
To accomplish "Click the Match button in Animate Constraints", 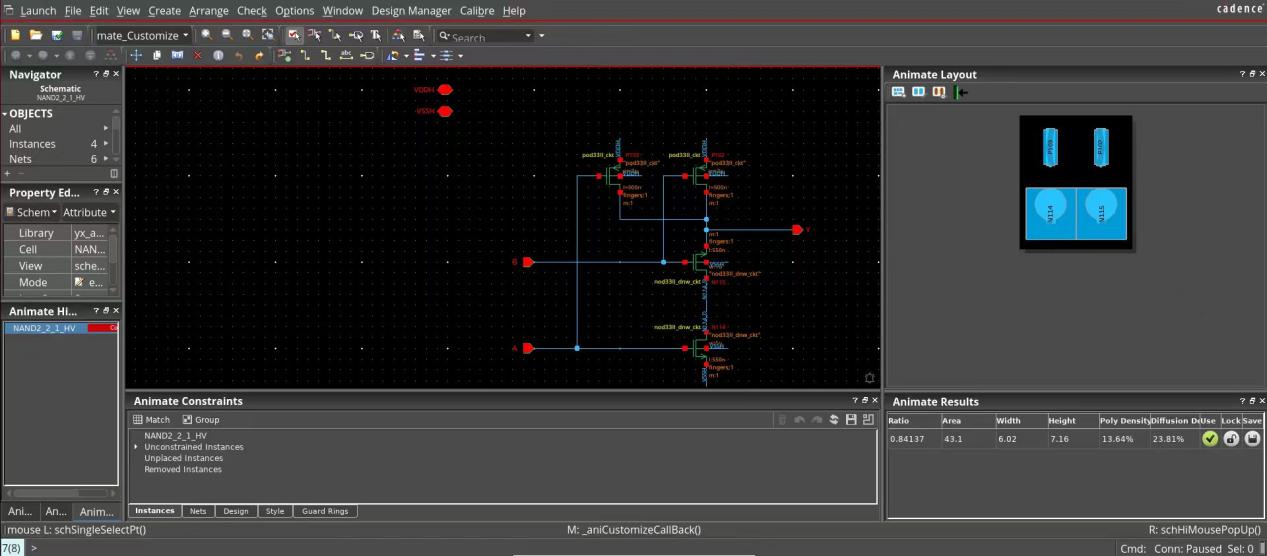I will tap(151, 420).
